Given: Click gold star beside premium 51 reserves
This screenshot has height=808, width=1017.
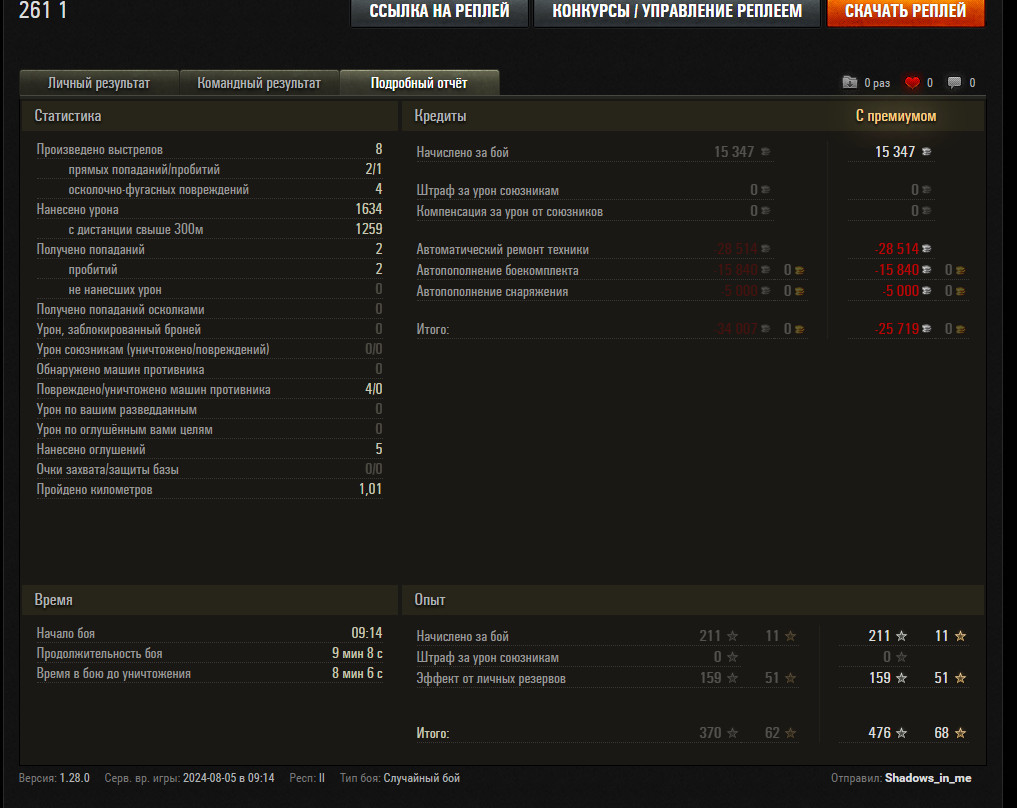Looking at the screenshot, I should click(961, 678).
